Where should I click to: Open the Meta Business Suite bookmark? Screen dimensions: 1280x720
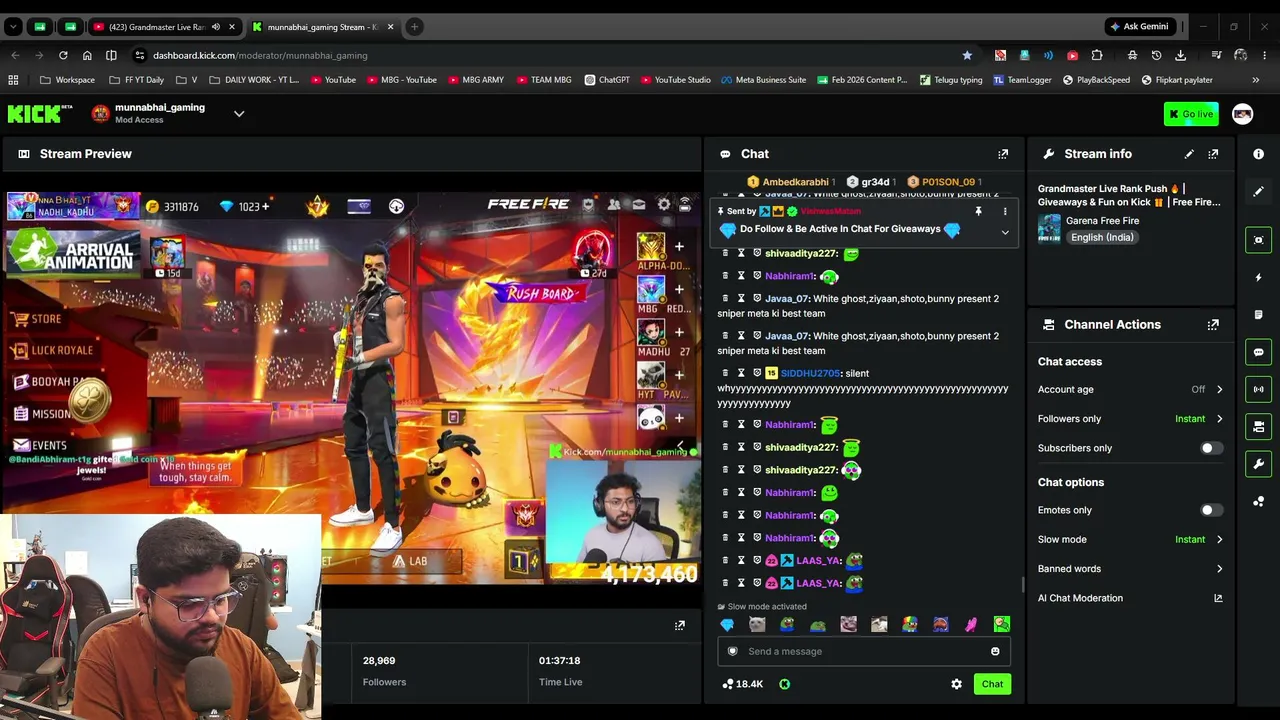click(x=763, y=80)
